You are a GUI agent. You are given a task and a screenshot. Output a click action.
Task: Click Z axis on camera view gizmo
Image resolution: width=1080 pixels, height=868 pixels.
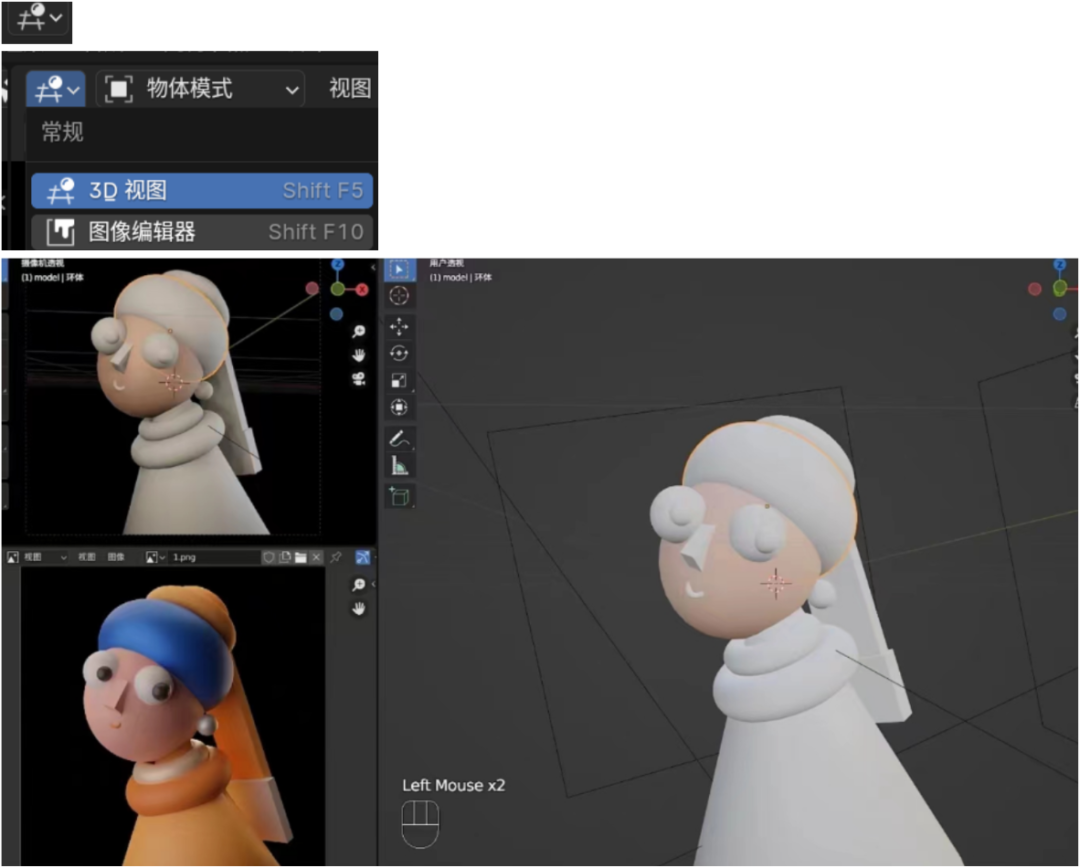(x=338, y=265)
